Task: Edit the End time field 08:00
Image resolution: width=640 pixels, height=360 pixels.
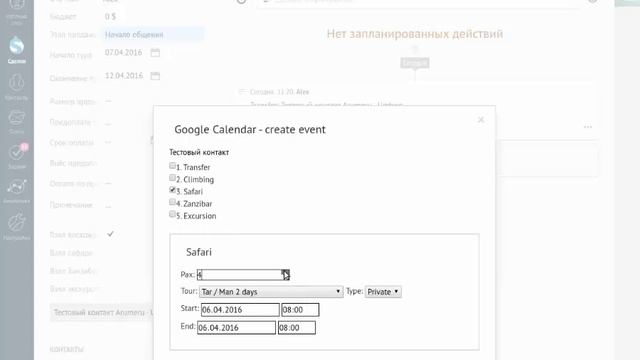Action: click(297, 328)
